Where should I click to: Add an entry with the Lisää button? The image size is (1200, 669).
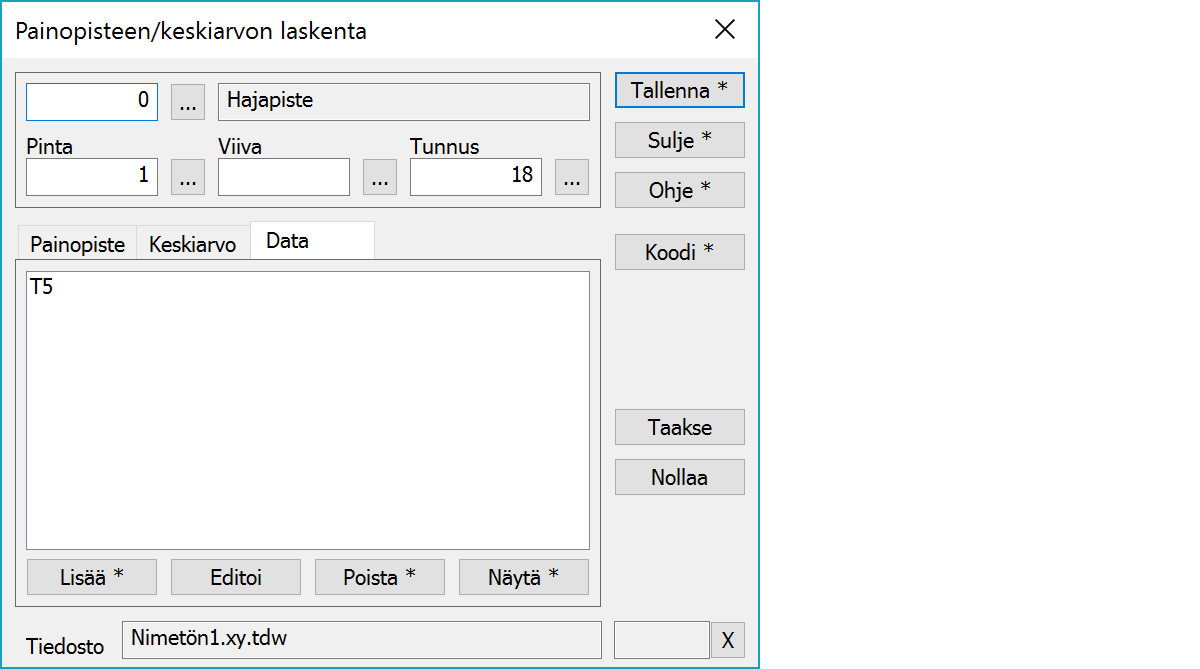91,577
